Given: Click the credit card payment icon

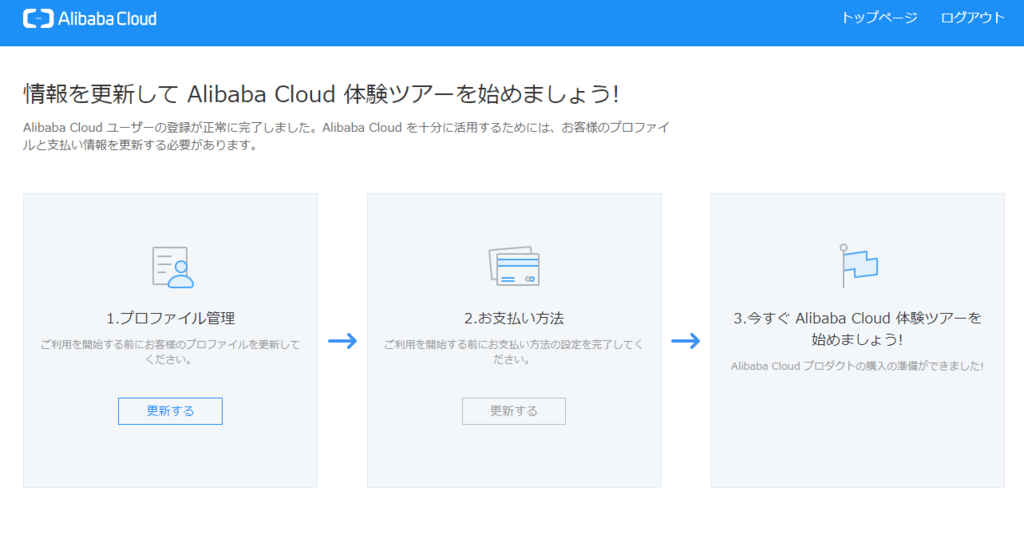Looking at the screenshot, I should [x=514, y=266].
